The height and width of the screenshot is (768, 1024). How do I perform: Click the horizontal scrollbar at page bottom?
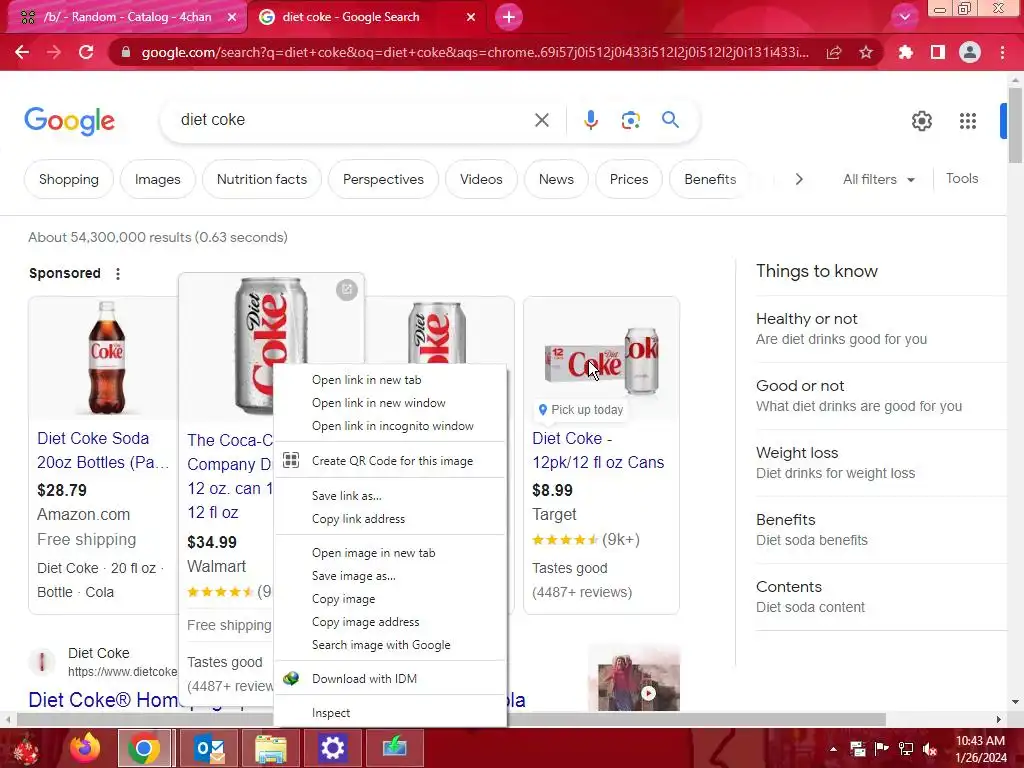pos(451,719)
